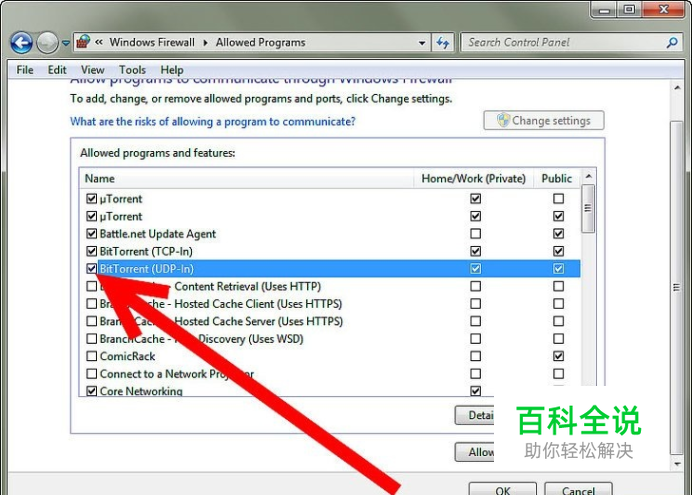Click the Allow another program button
This screenshot has width=692, height=495.
[x=474, y=452]
